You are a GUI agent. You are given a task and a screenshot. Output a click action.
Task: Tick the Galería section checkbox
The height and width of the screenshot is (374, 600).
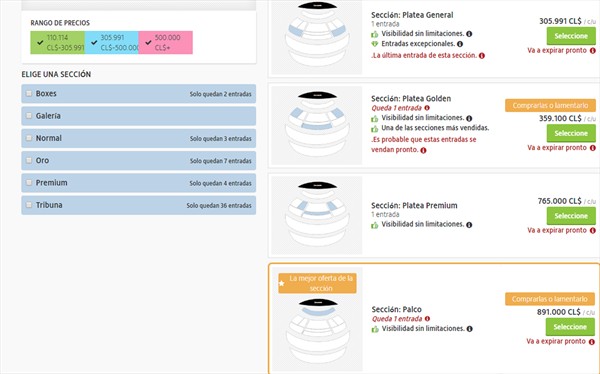pyautogui.click(x=29, y=116)
